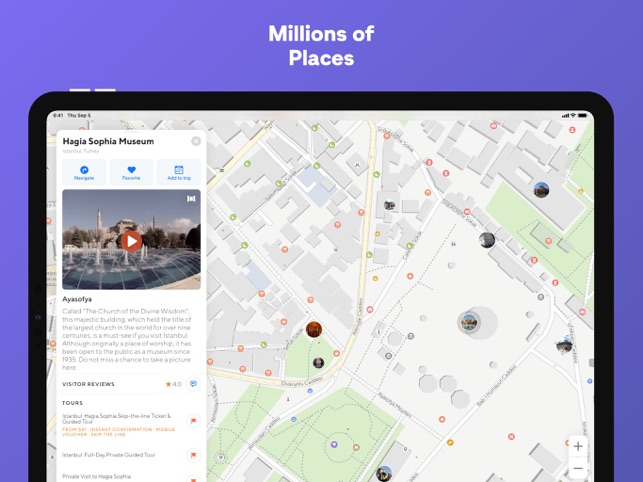
Task: Close the Hagia Sophia Museum panel
Action: tap(196, 141)
